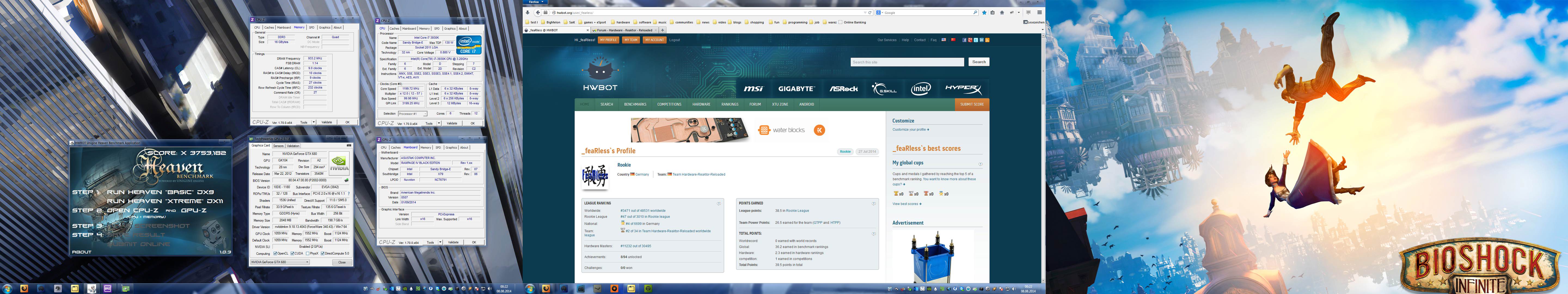Switch site language with the US flag
1568x294 pixels.
[944, 39]
